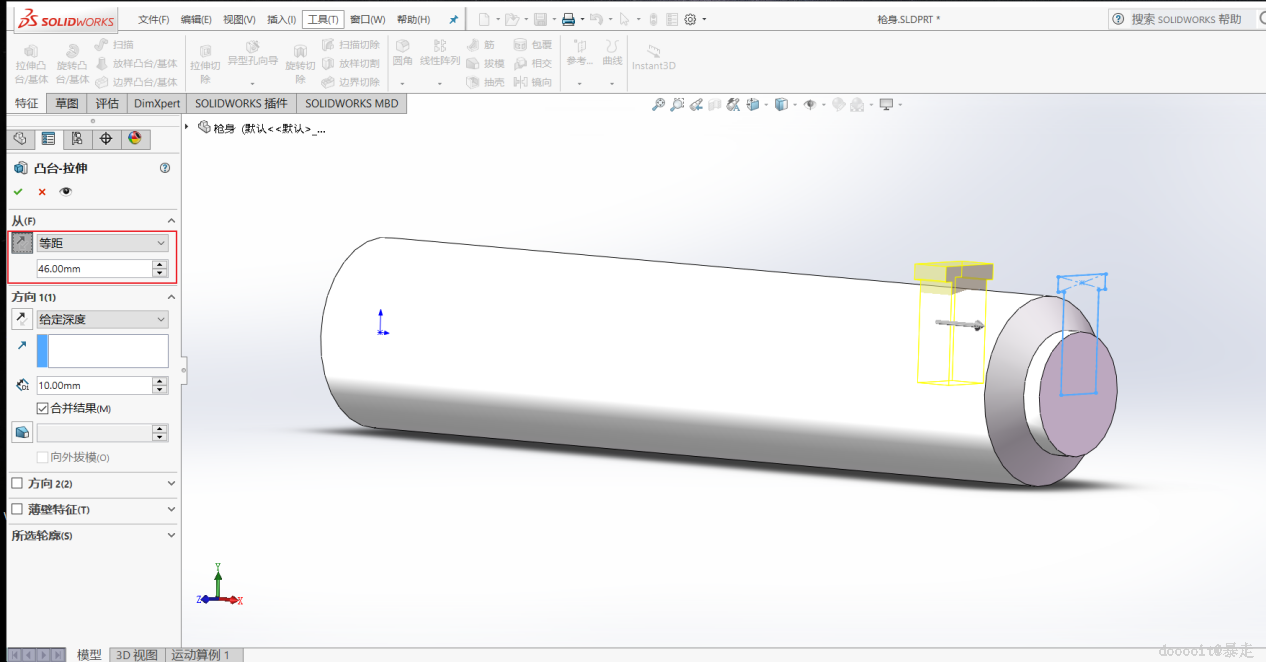The width and height of the screenshot is (1266, 662).
Task: Click the print icon in toolbar
Action: tap(568, 19)
